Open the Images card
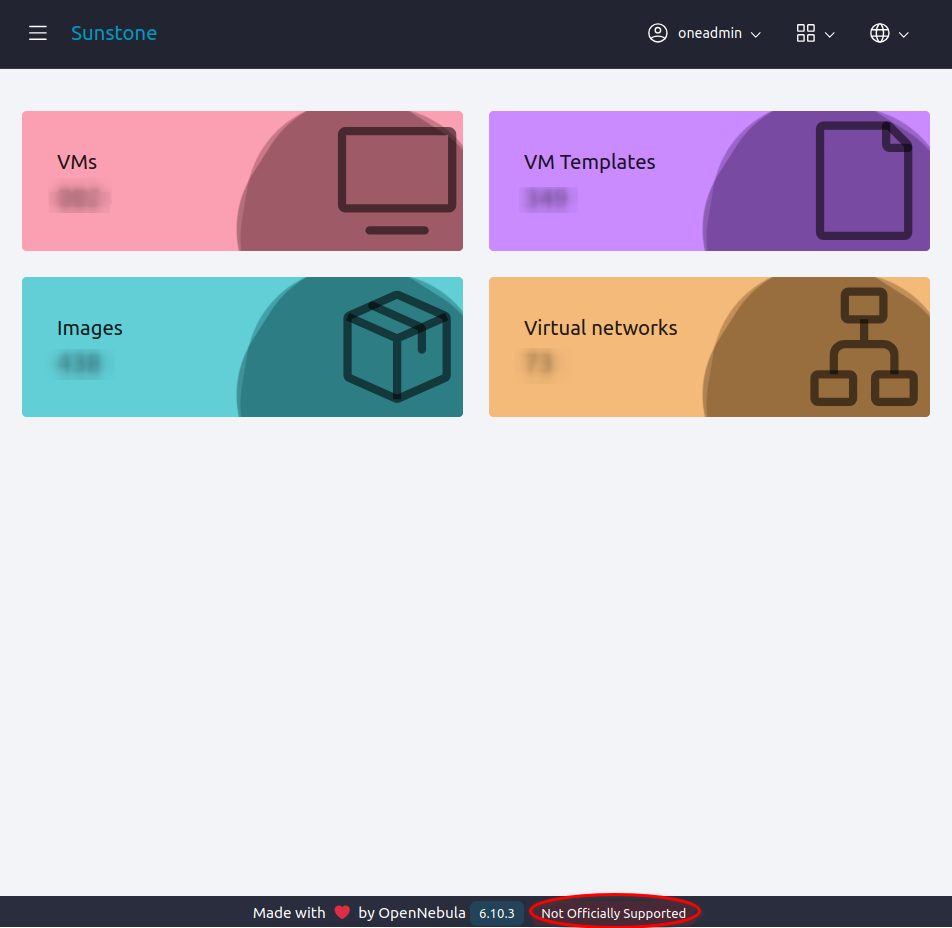The width and height of the screenshot is (952, 928). tap(242, 347)
